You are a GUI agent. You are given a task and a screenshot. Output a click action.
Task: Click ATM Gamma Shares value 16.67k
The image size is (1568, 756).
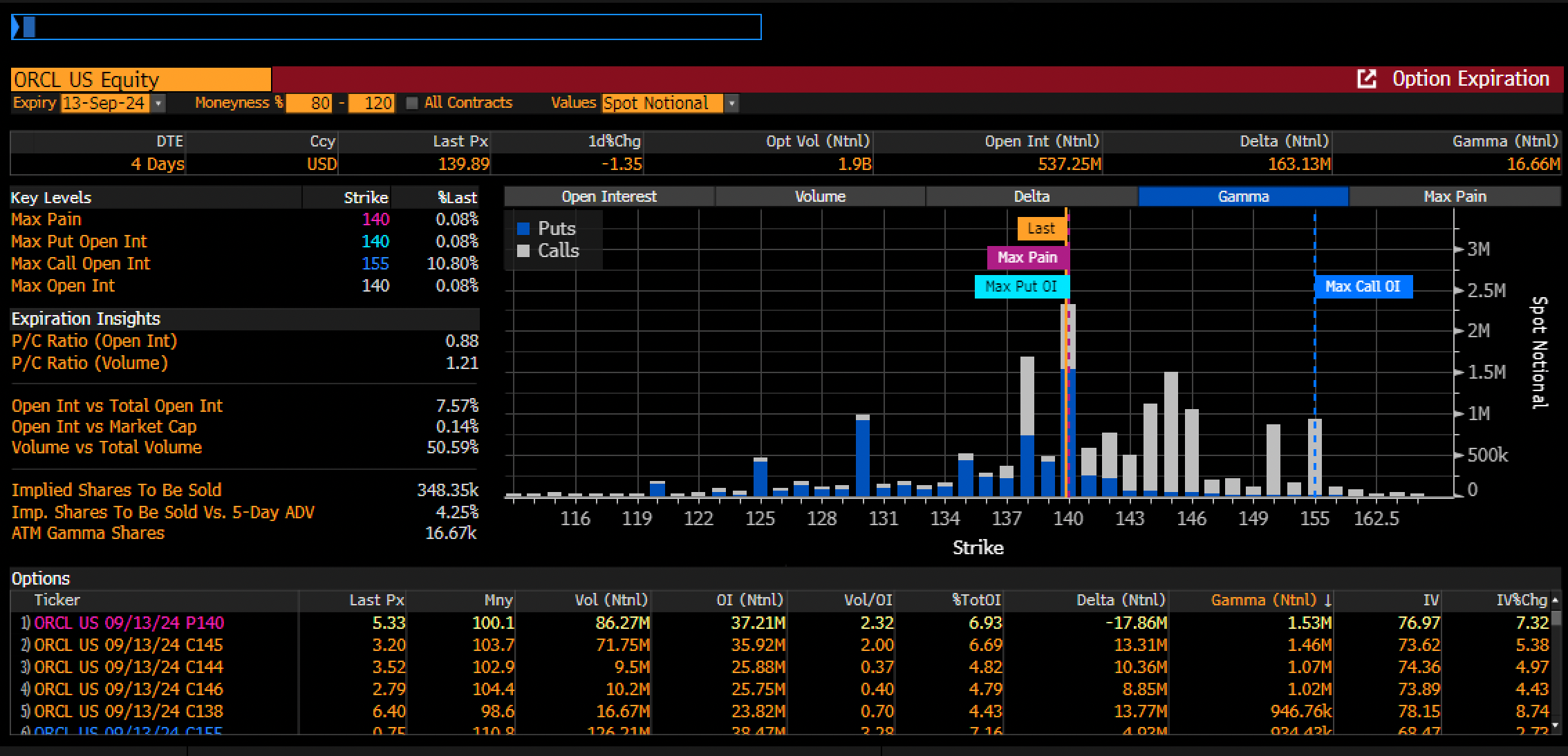(451, 533)
